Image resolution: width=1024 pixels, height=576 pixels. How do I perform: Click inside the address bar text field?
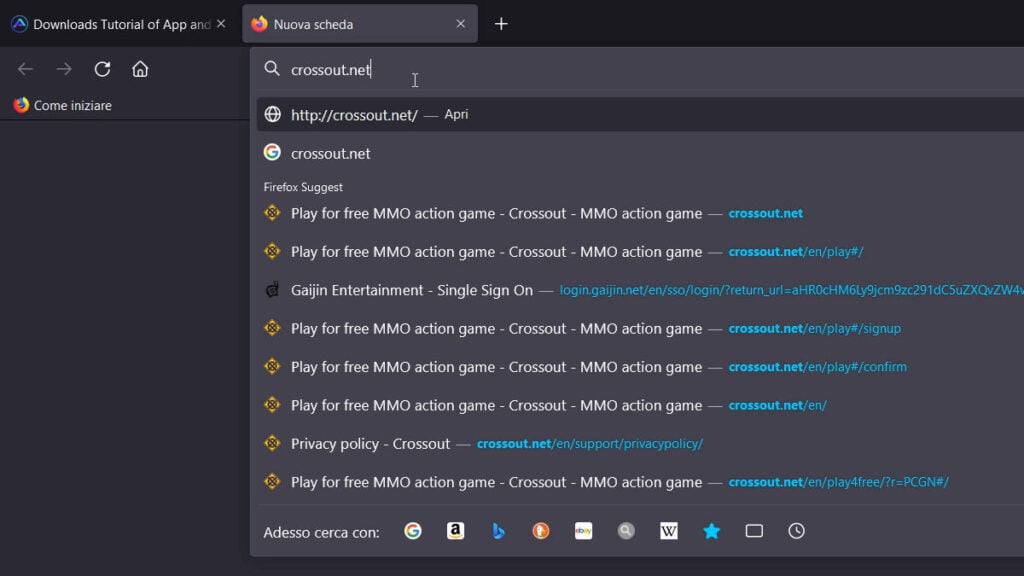(x=600, y=69)
